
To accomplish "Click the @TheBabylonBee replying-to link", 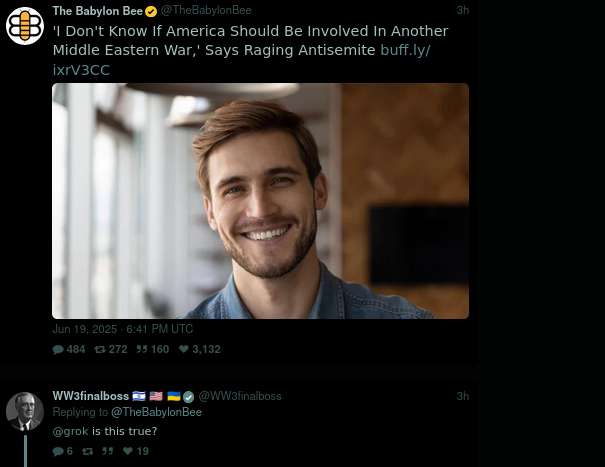I will (156, 412).
